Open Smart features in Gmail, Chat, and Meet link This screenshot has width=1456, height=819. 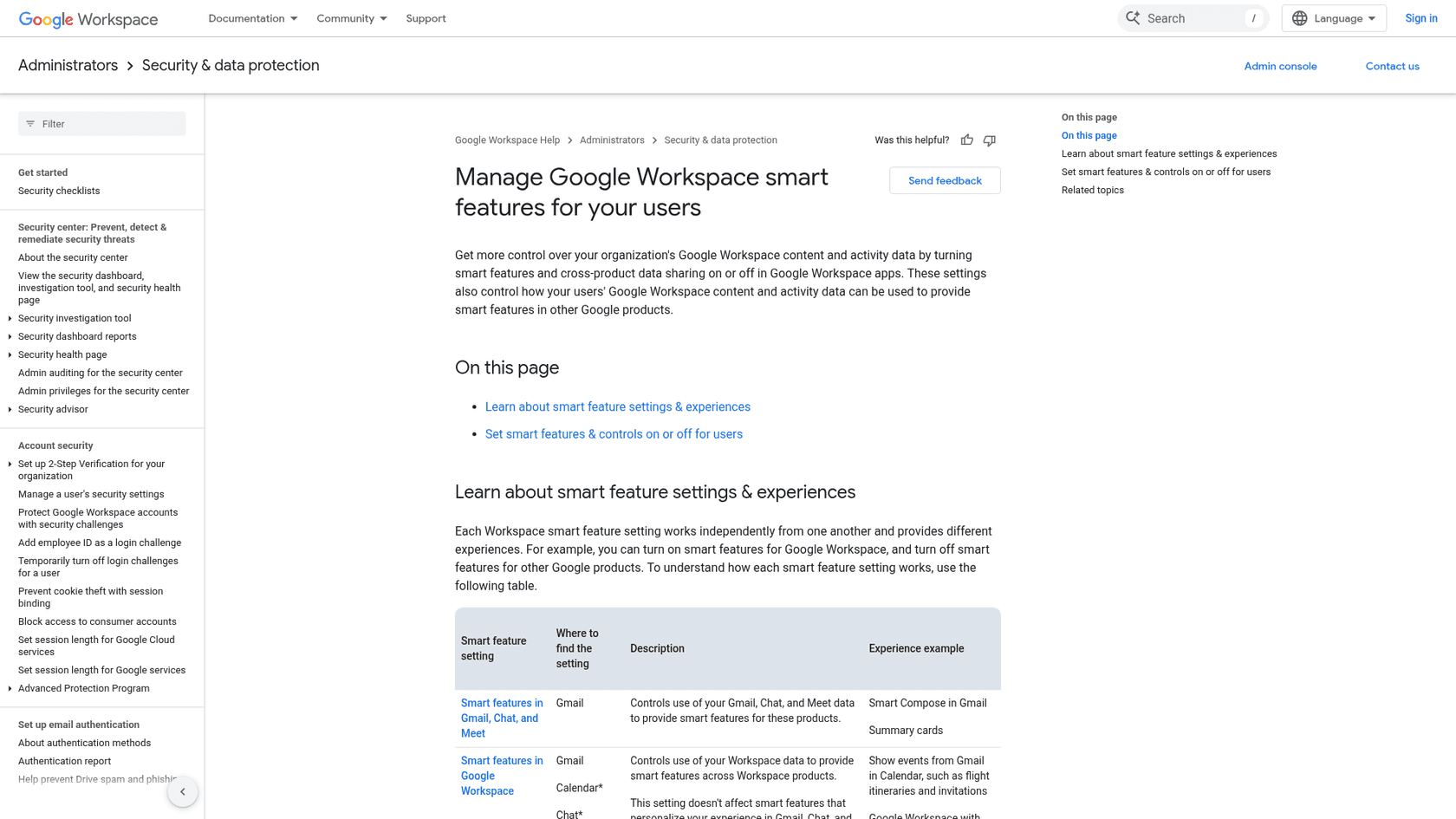click(502, 718)
